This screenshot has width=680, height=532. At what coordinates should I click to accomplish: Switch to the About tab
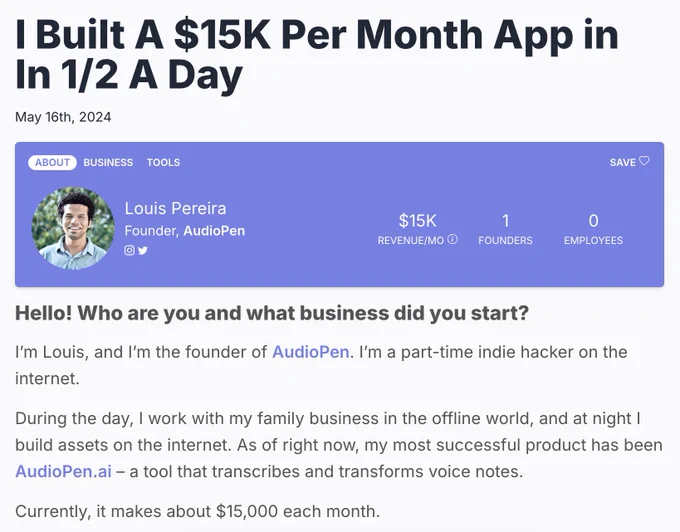[x=52, y=162]
